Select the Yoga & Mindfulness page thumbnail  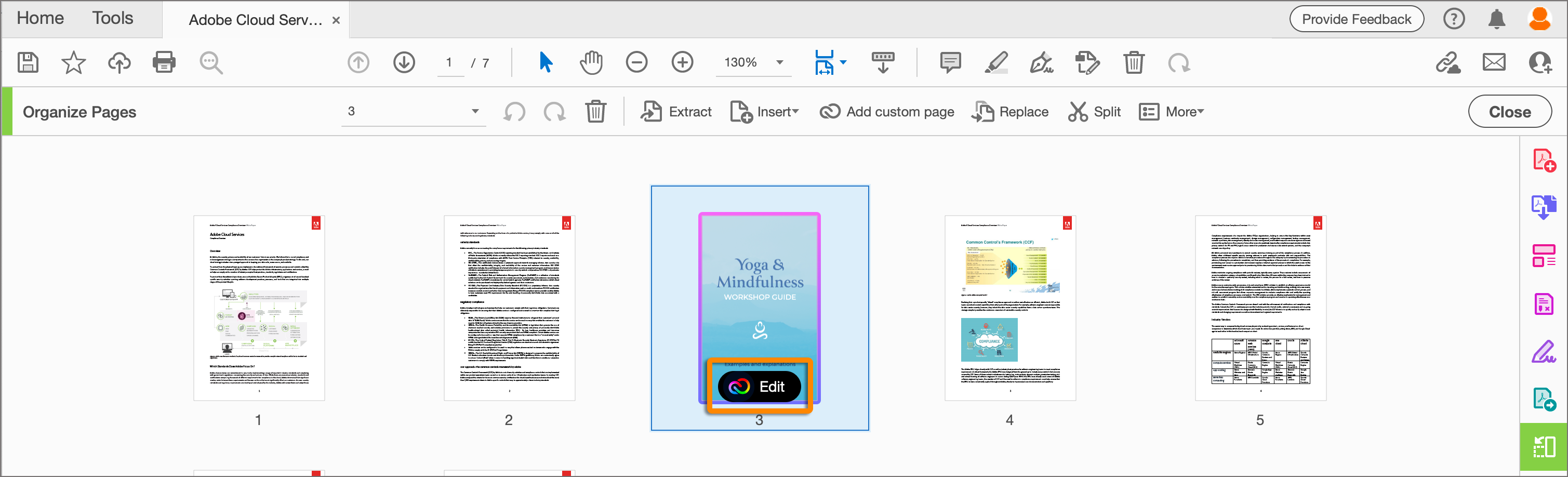click(x=760, y=308)
